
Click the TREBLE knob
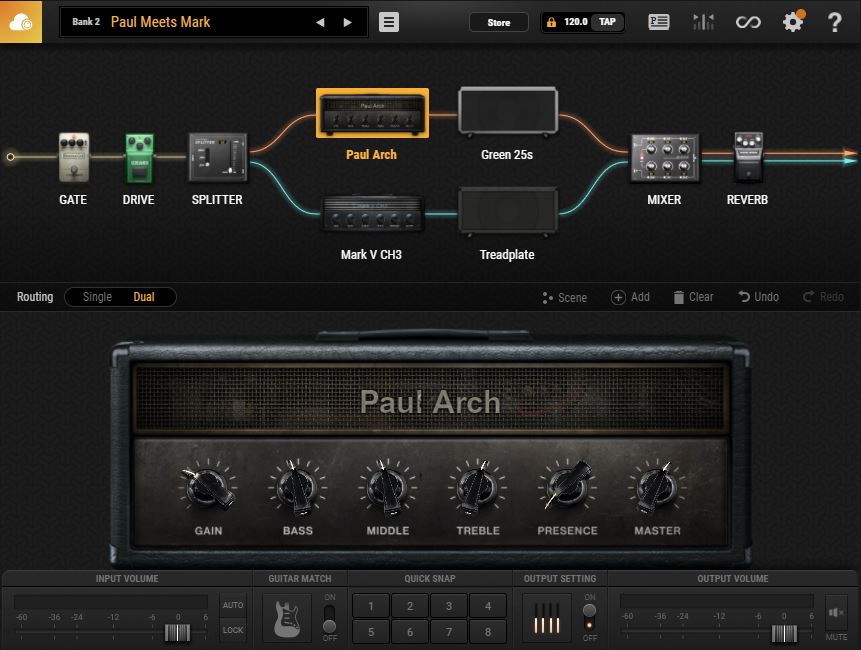tap(477, 488)
